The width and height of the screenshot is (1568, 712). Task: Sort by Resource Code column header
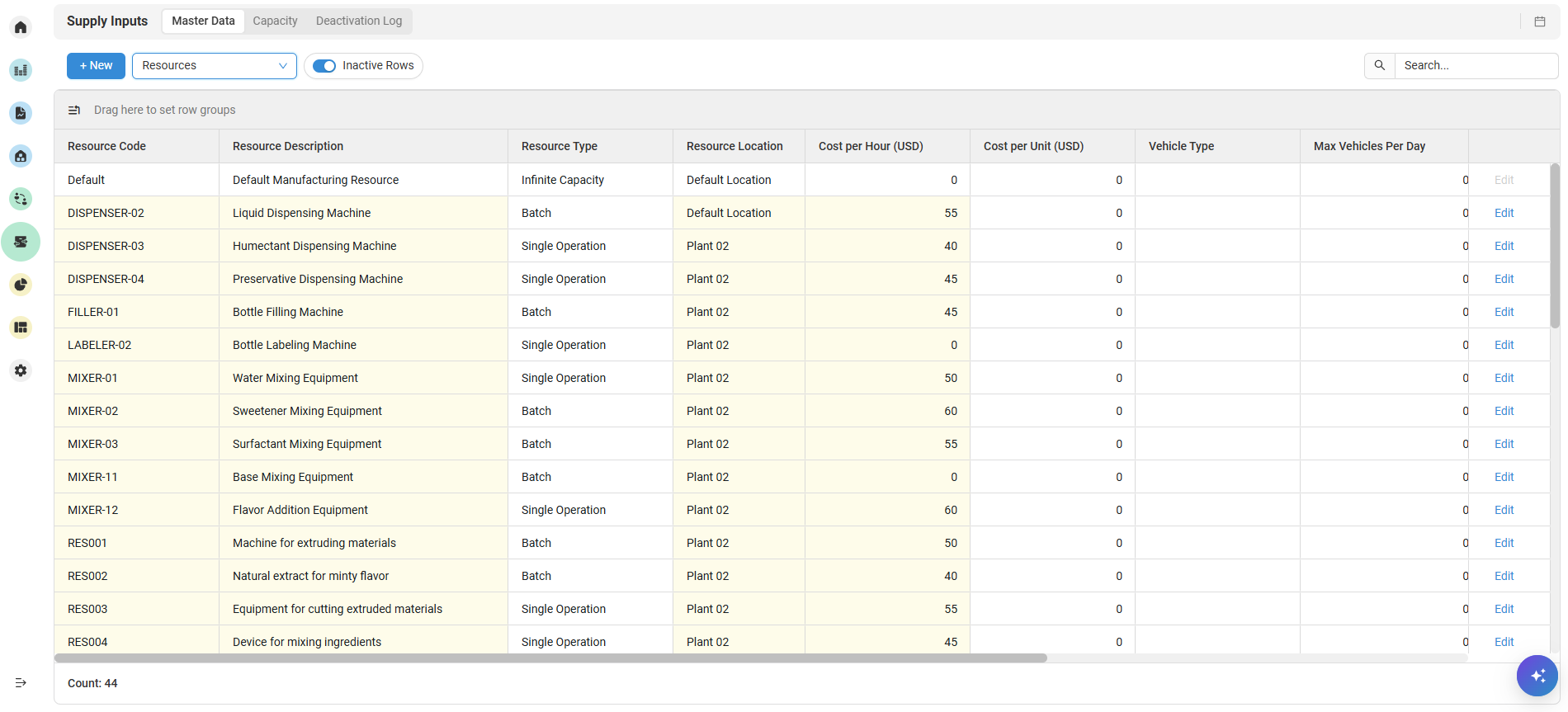[x=106, y=146]
